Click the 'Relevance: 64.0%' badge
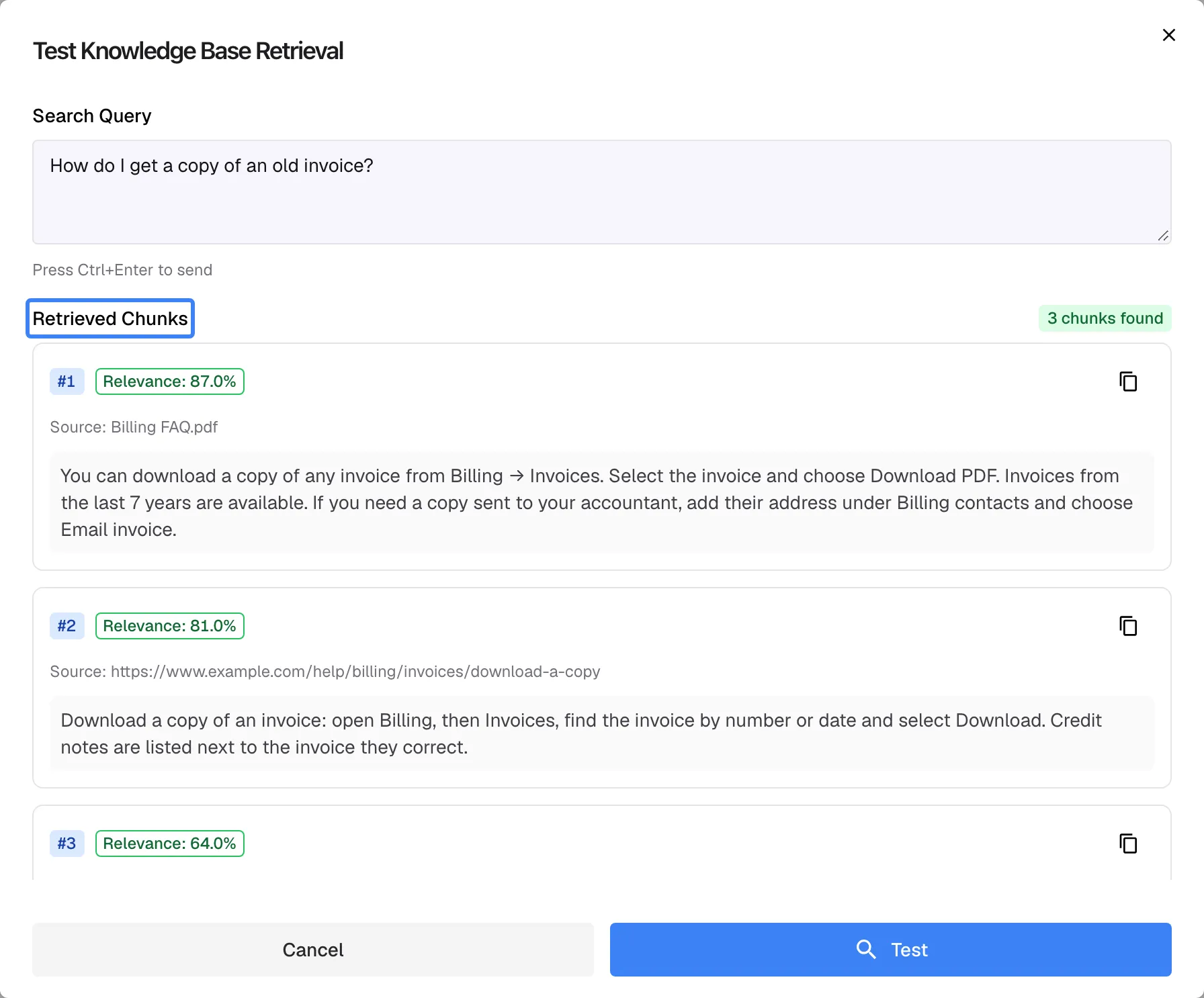This screenshot has width=1204, height=998. [x=170, y=844]
